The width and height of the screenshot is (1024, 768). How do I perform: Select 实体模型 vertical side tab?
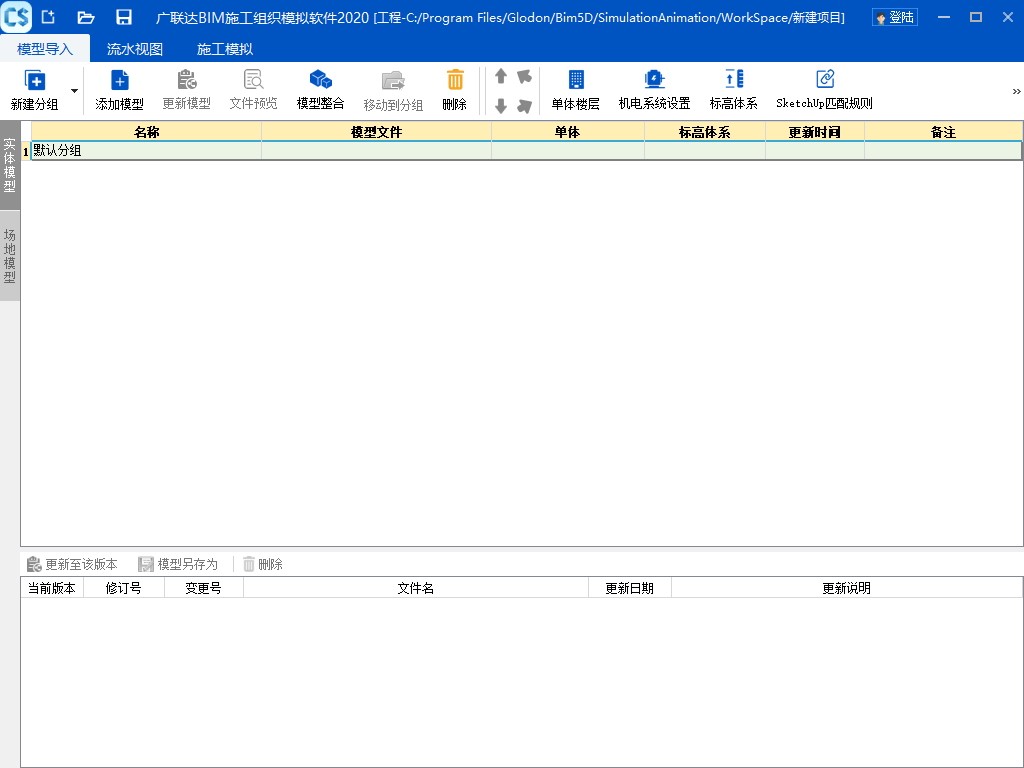tap(10, 165)
